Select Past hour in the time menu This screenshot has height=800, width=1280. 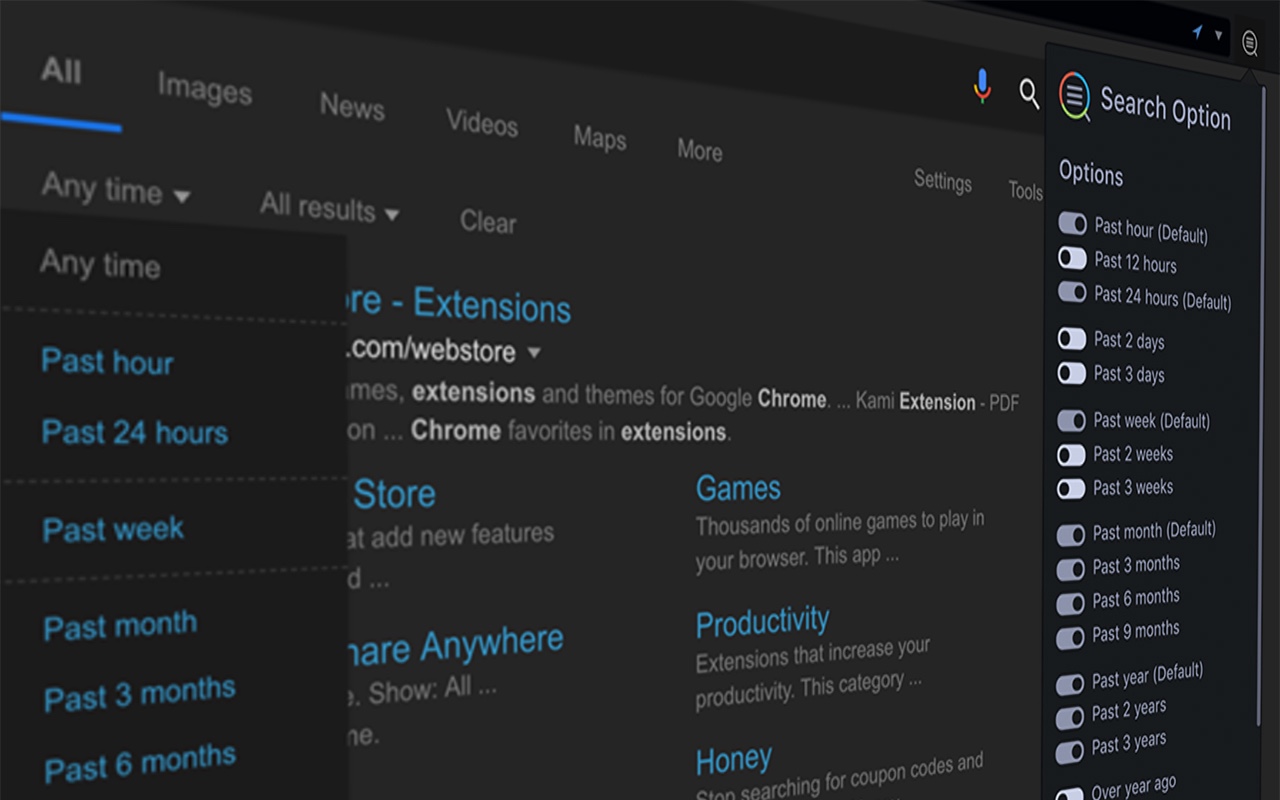point(107,361)
